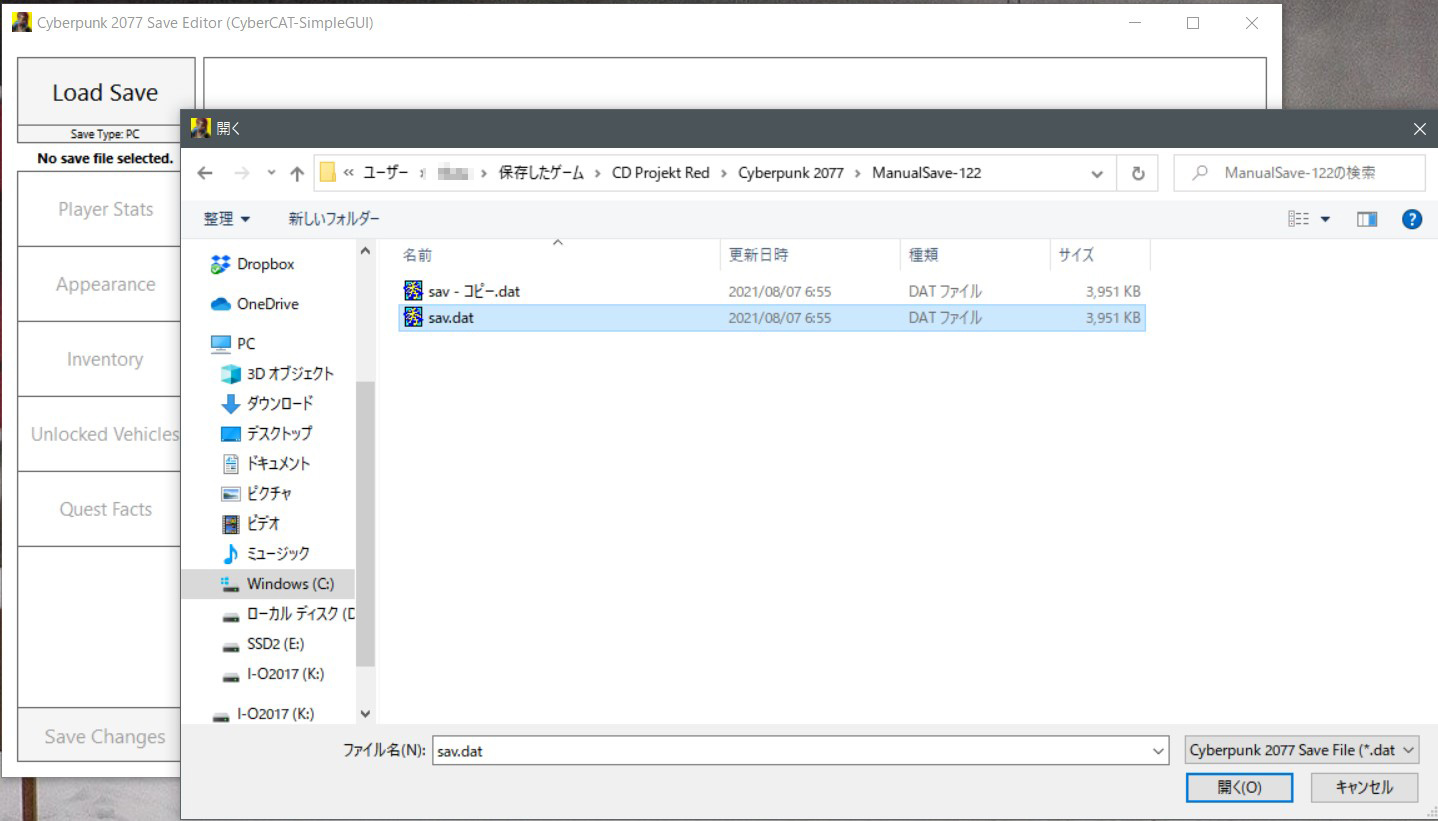Click the sav - コピー.dat file icon
This screenshot has height=821, width=1438.
(413, 291)
